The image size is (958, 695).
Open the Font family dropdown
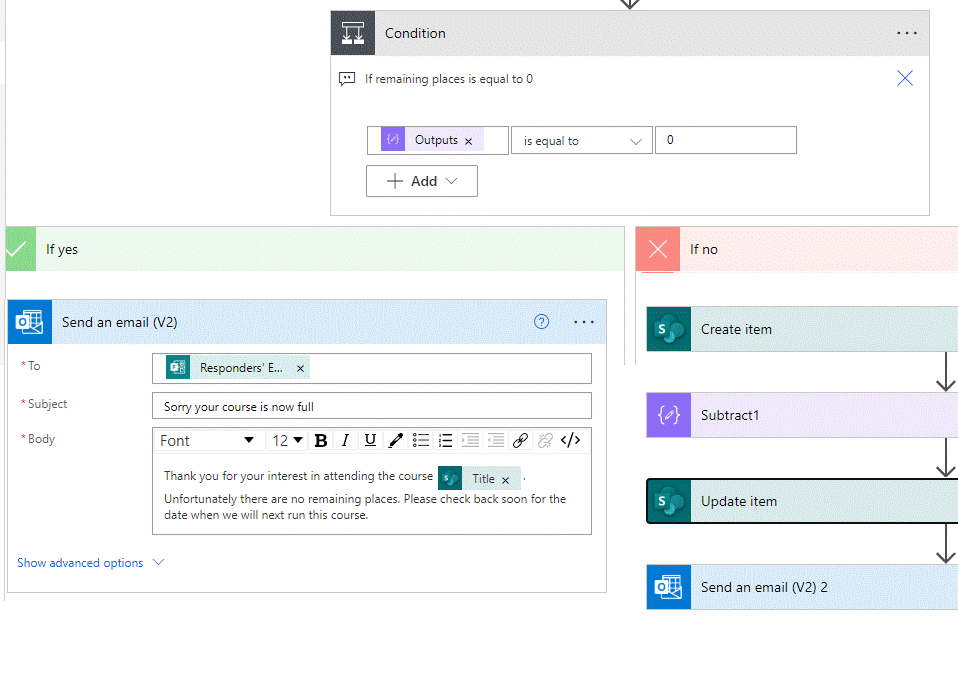coord(207,440)
